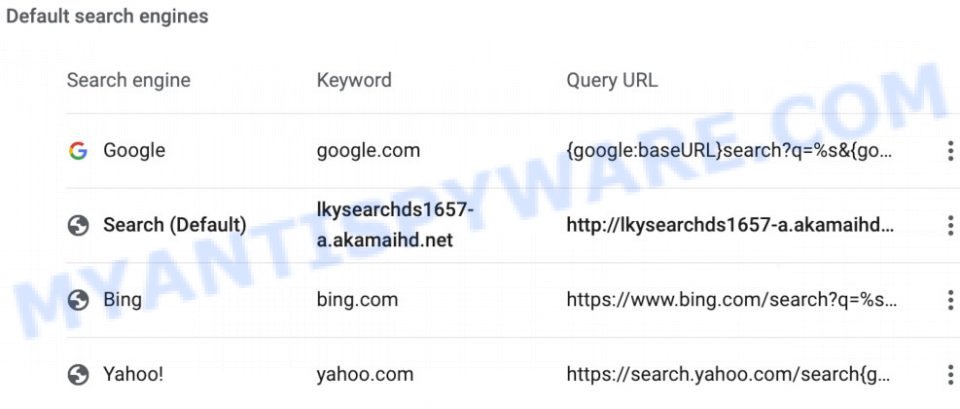Viewport: 960px width, 409px height.
Task: Click the google.com keyword
Action: pyautogui.click(x=368, y=151)
